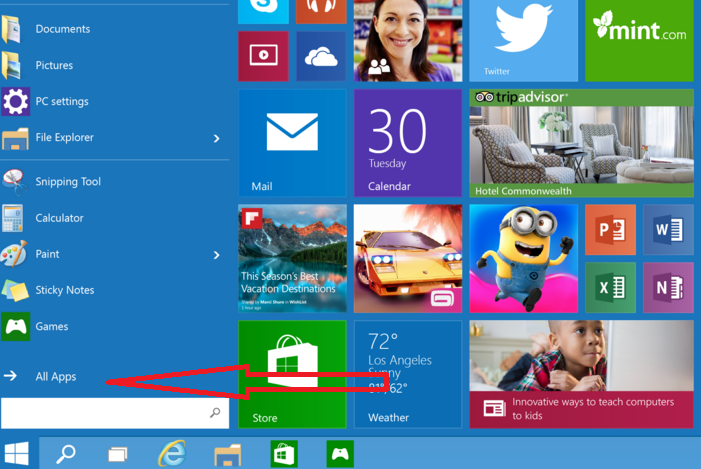Open File Explorer from the taskbar
701x469 pixels.
coord(228,455)
